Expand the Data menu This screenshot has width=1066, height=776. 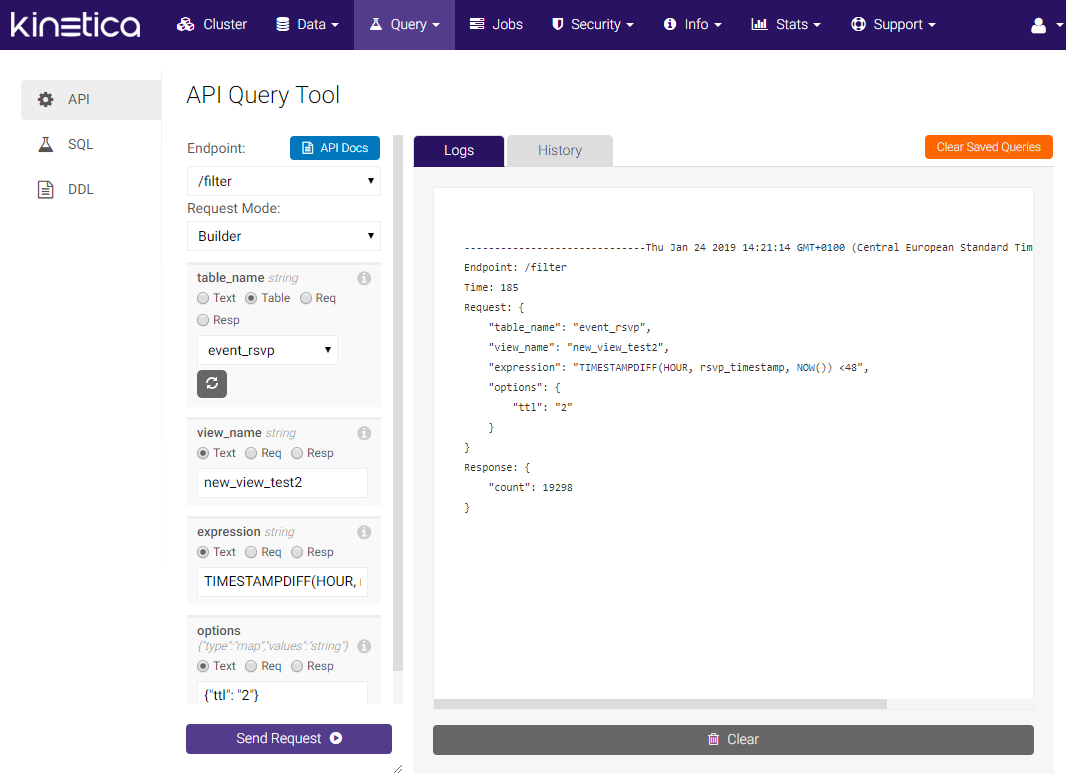[x=307, y=24]
